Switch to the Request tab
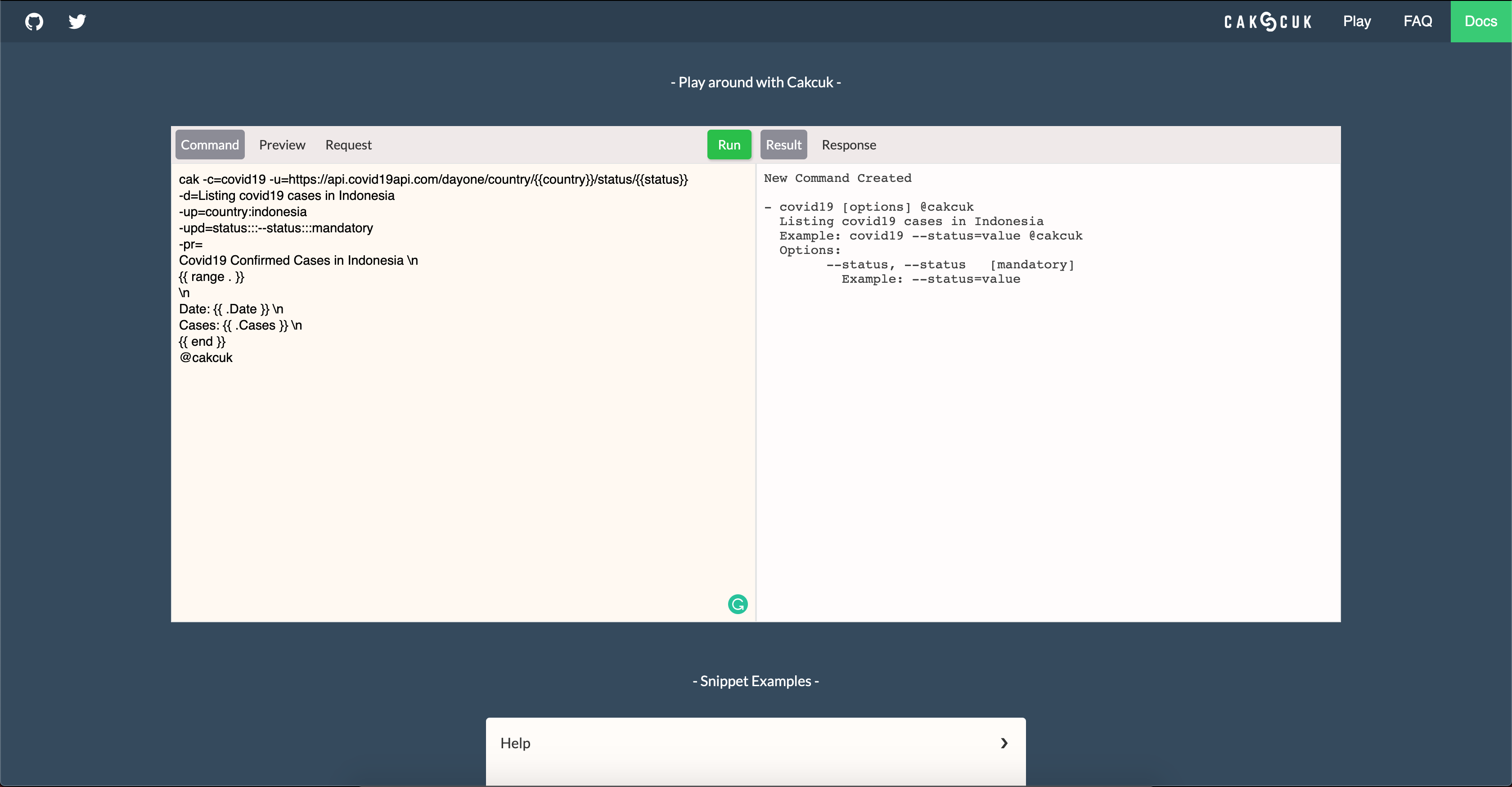The image size is (1512, 787). [348, 145]
